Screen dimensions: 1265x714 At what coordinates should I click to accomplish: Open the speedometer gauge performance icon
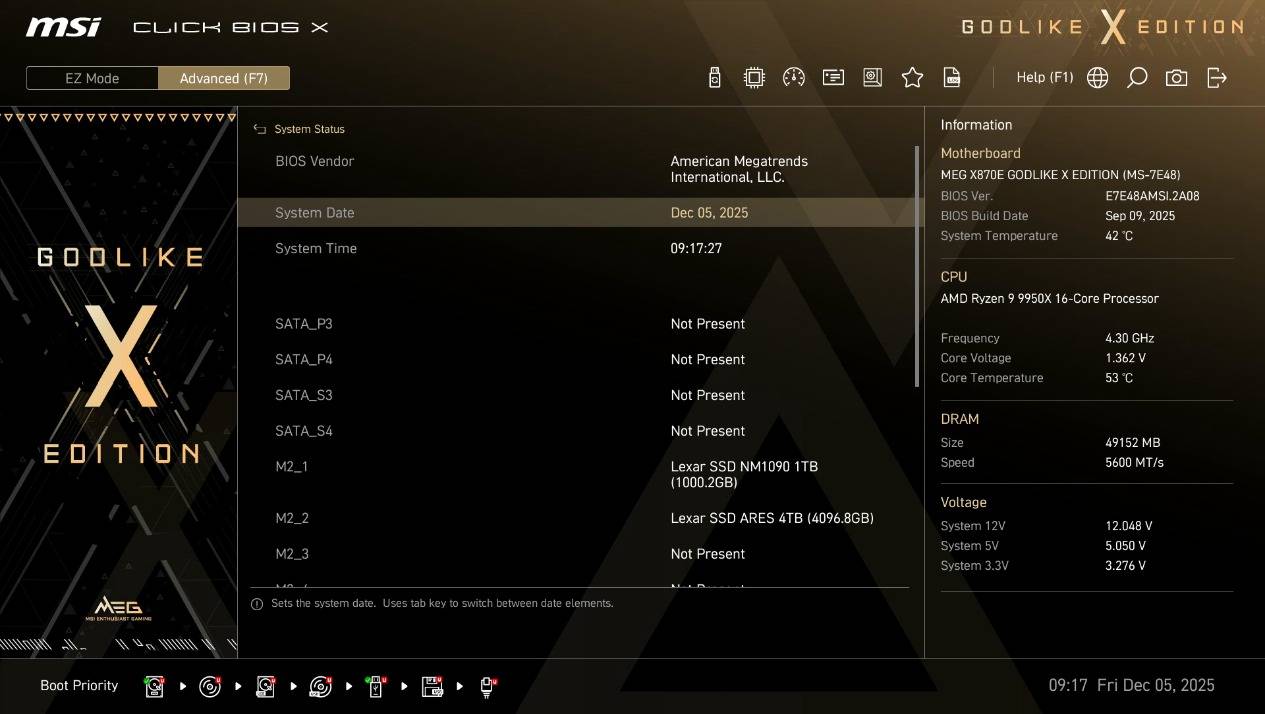click(794, 78)
